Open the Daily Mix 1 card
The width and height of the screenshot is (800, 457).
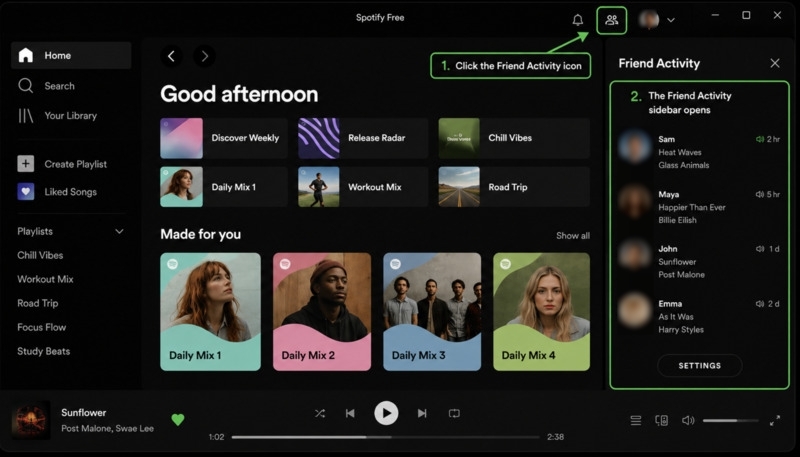[210, 312]
